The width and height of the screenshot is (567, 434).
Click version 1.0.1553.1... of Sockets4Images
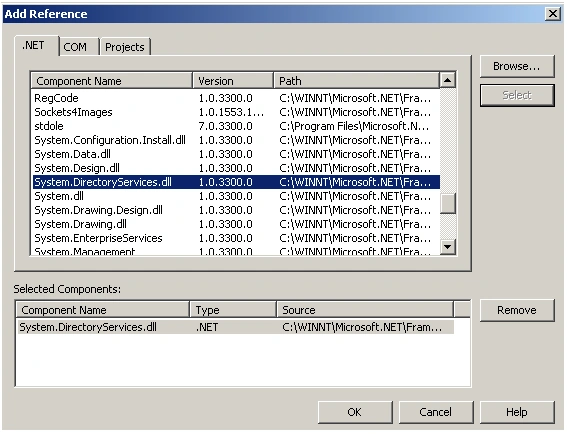pos(231,112)
